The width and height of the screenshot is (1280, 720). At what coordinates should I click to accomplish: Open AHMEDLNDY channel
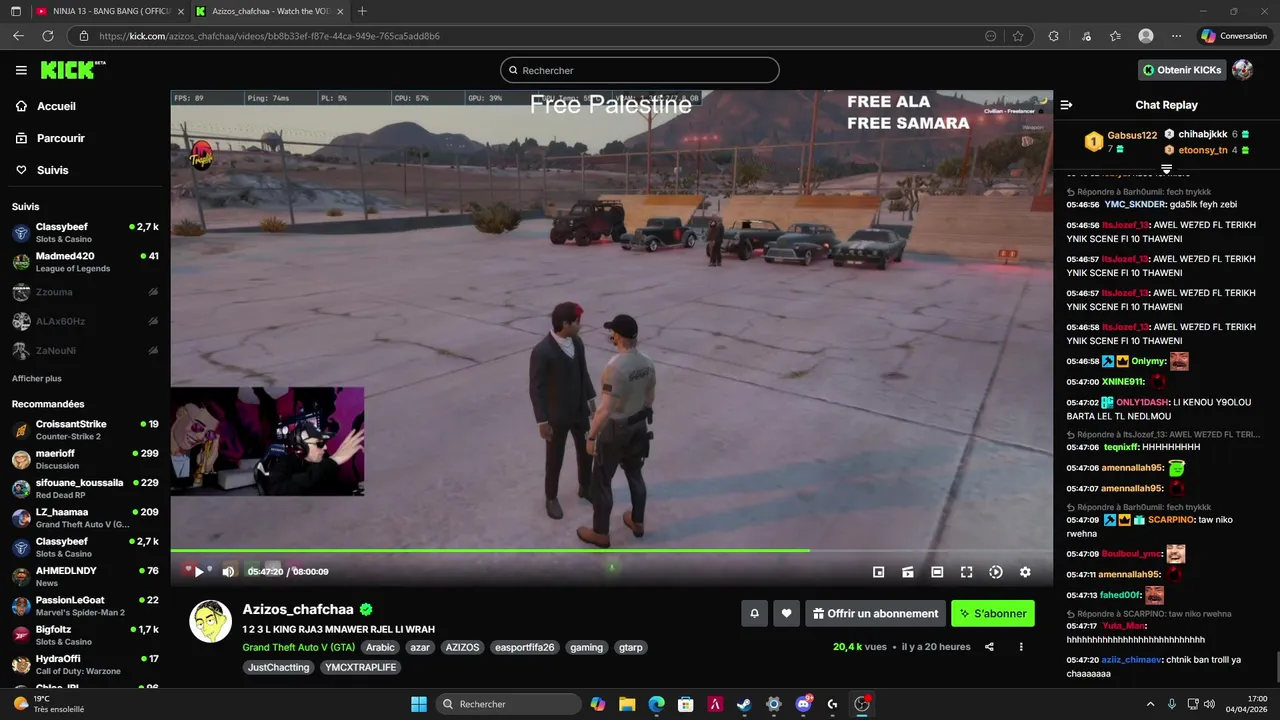point(85,576)
